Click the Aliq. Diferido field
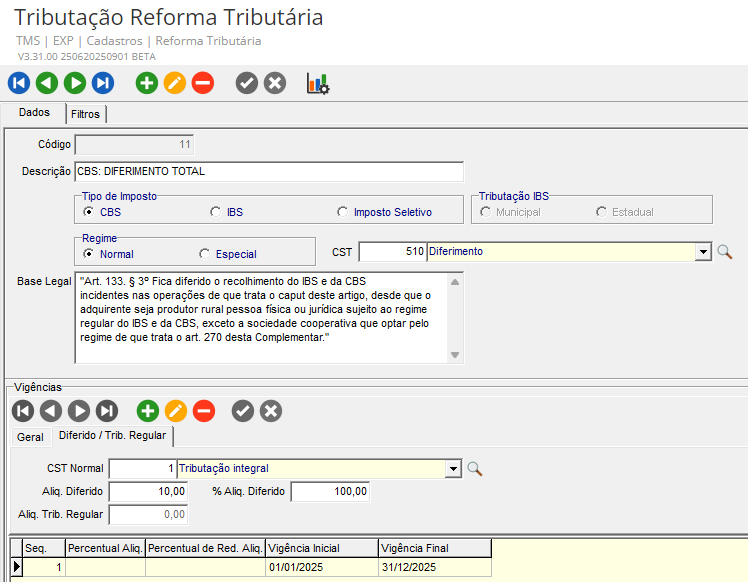Screen dimensions: 748x582 [148, 492]
